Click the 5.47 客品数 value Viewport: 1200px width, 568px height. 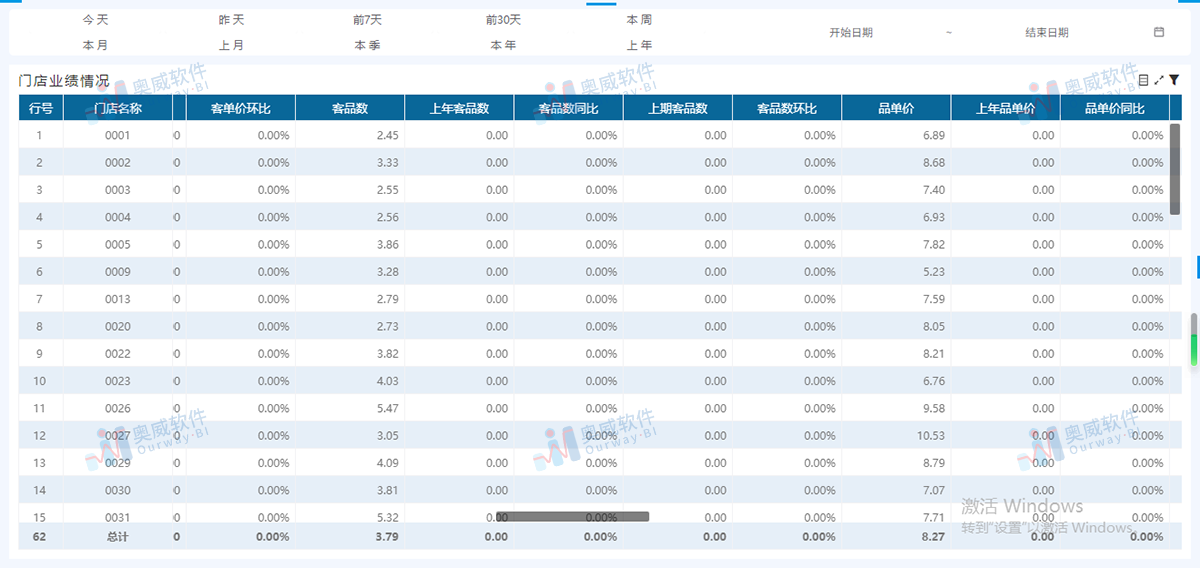click(x=388, y=408)
